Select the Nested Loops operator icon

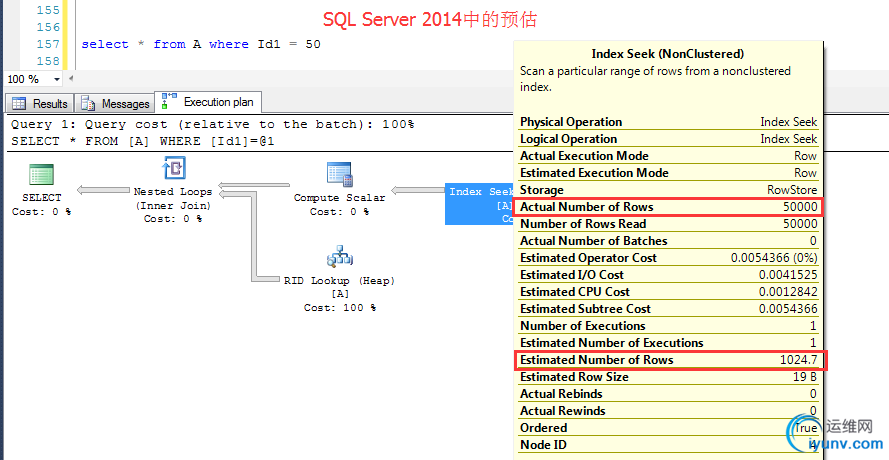(x=173, y=168)
